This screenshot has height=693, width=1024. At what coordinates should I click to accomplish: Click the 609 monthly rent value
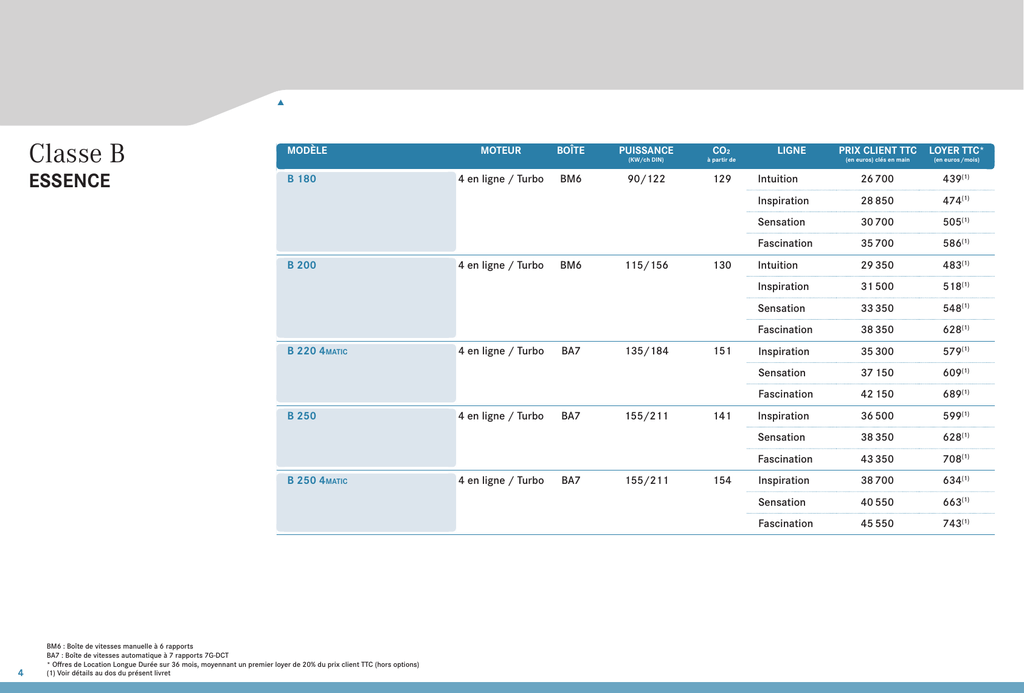pyautogui.click(x=955, y=373)
